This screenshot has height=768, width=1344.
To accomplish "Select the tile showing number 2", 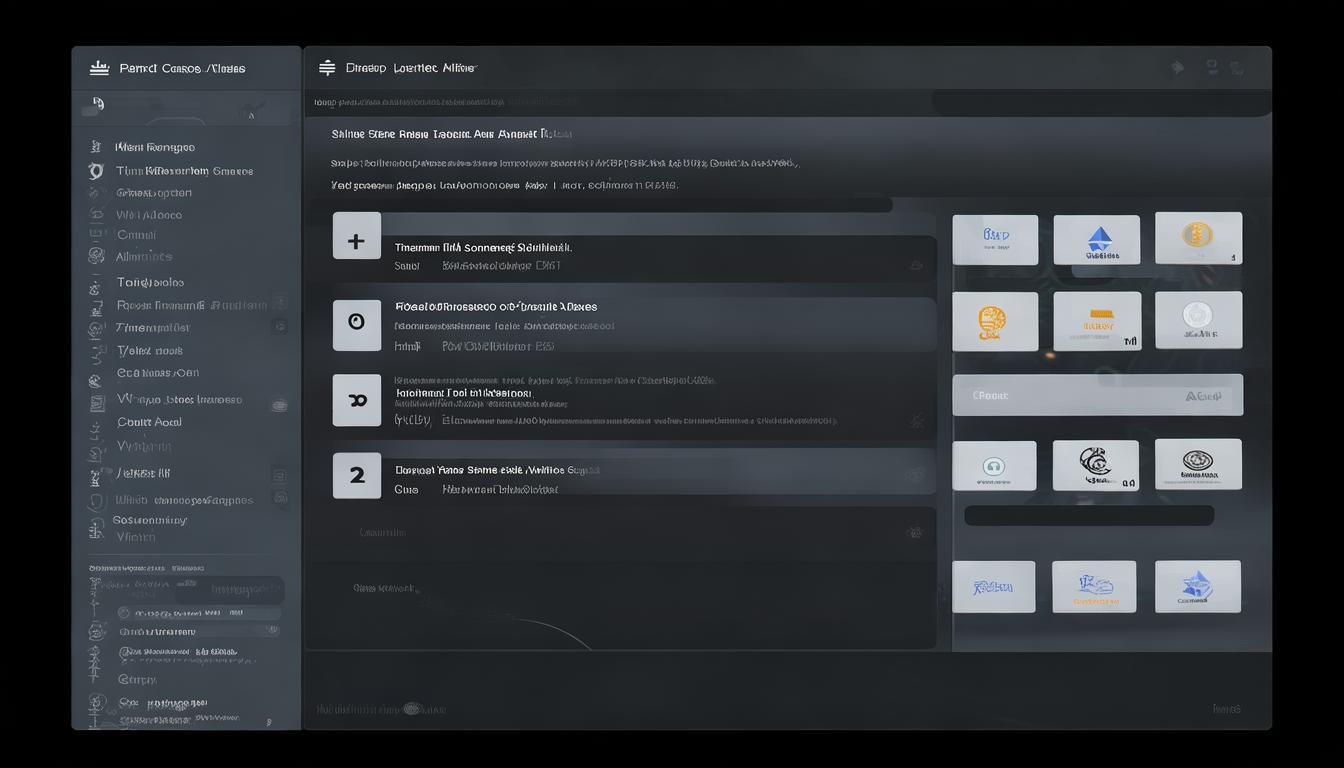I will coord(356,475).
